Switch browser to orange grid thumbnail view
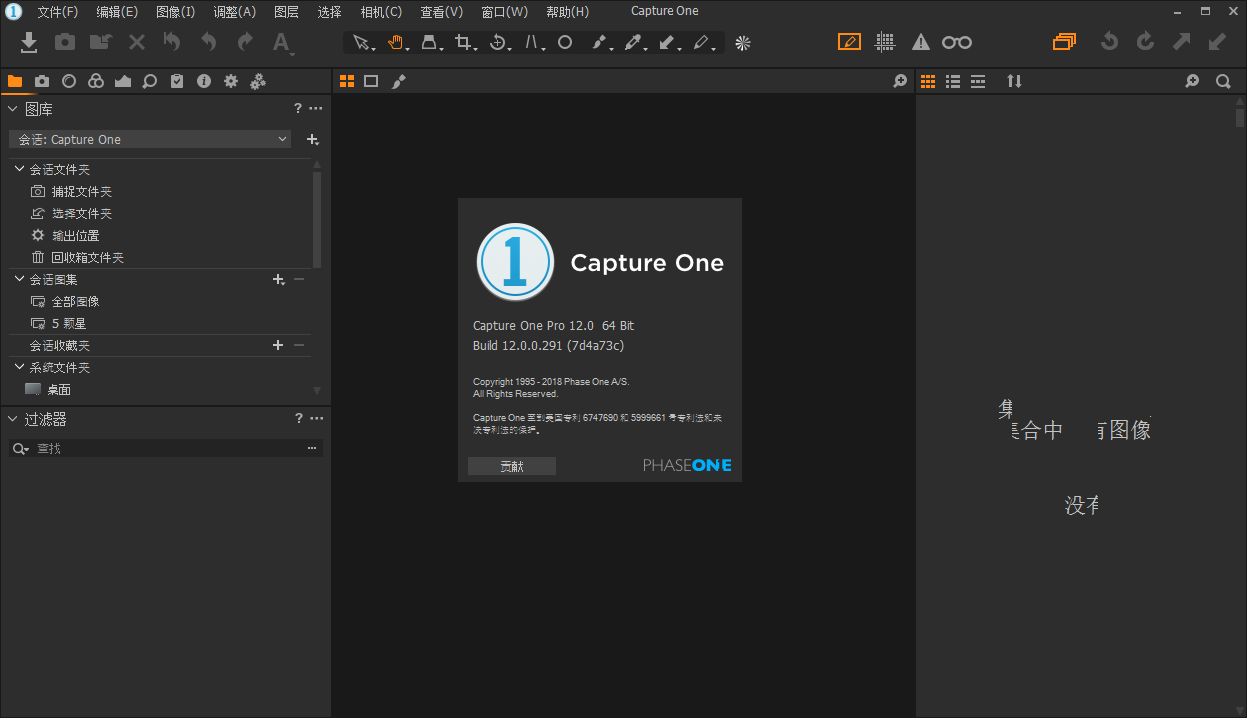 coord(928,81)
